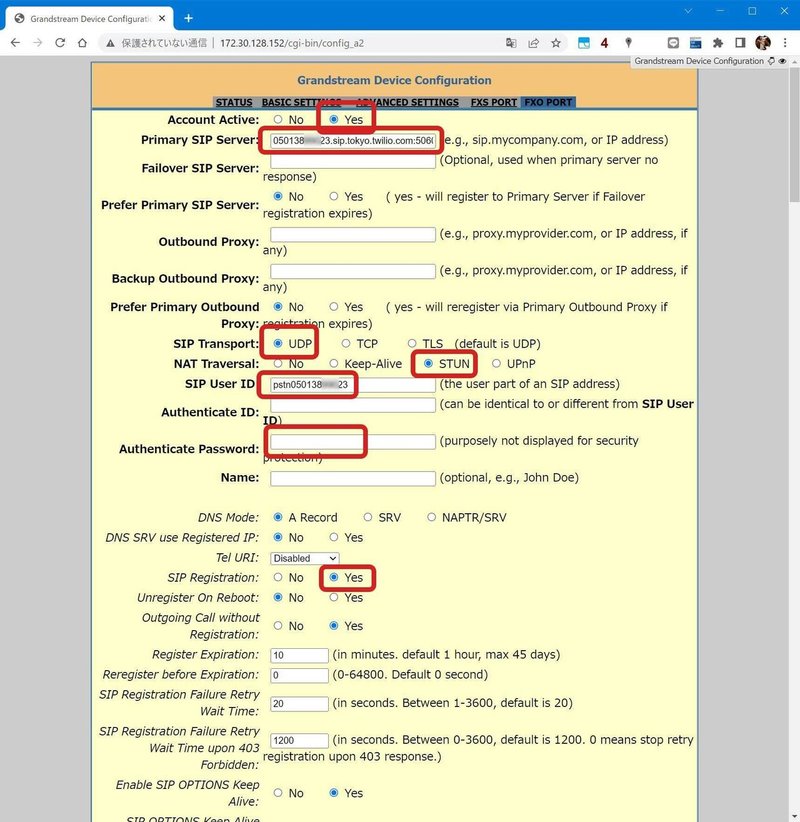Click the red number 4 extension icon
The width and height of the screenshot is (800, 822).
coord(604,43)
